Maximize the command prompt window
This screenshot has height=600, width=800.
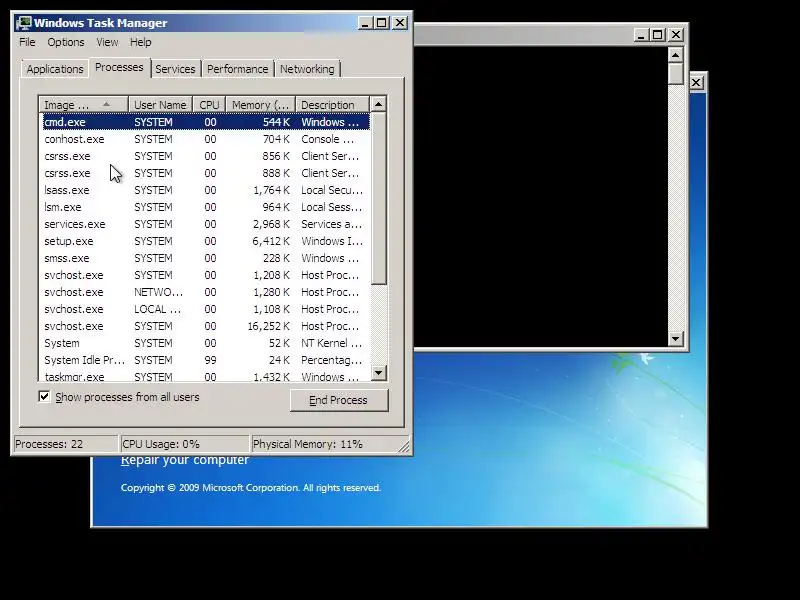[658, 35]
